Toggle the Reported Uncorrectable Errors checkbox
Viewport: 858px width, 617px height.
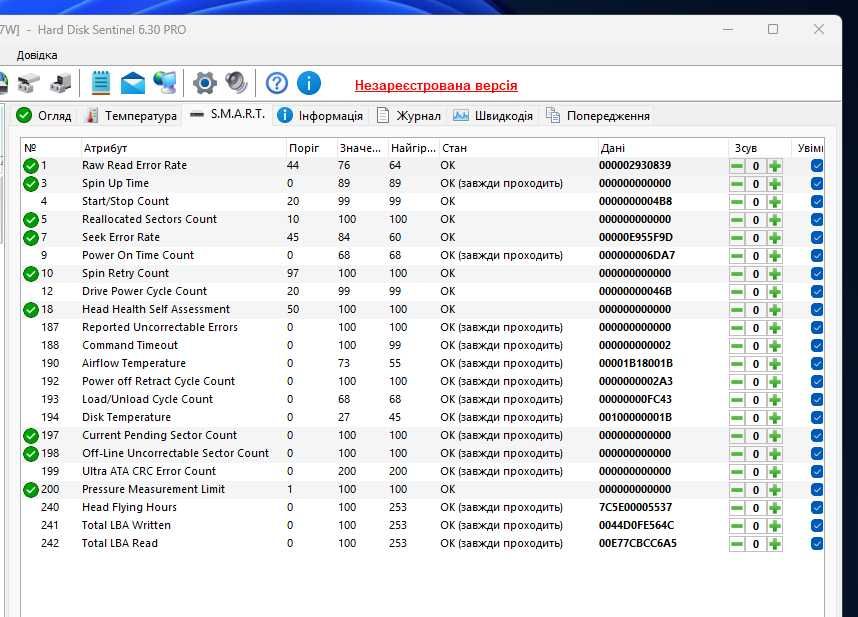817,328
